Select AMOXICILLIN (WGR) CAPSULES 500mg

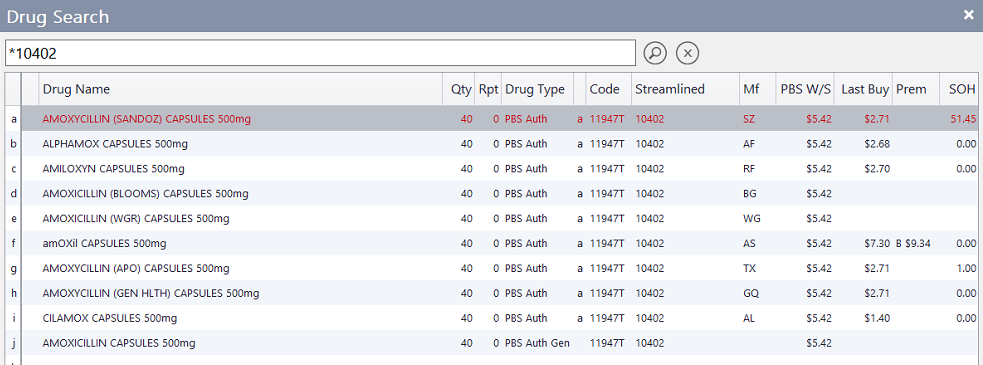tap(500, 218)
